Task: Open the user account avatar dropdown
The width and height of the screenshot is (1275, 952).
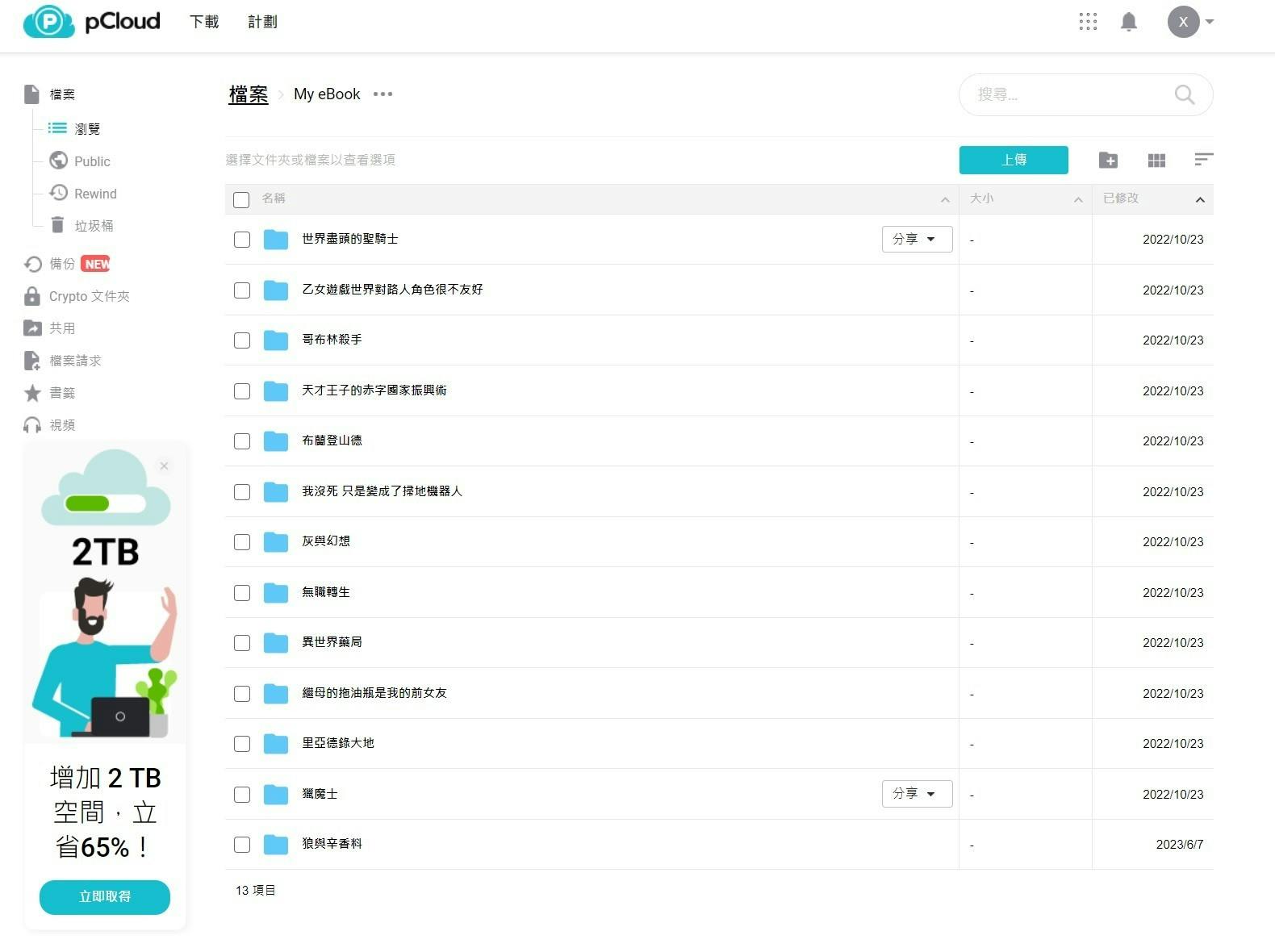Action: pyautogui.click(x=1190, y=22)
